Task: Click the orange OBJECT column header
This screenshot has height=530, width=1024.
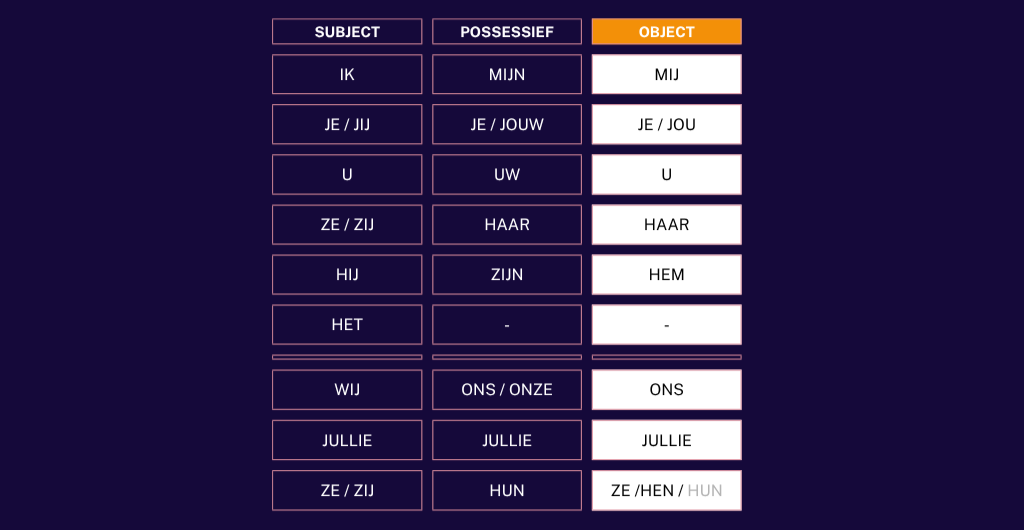Action: [666, 32]
